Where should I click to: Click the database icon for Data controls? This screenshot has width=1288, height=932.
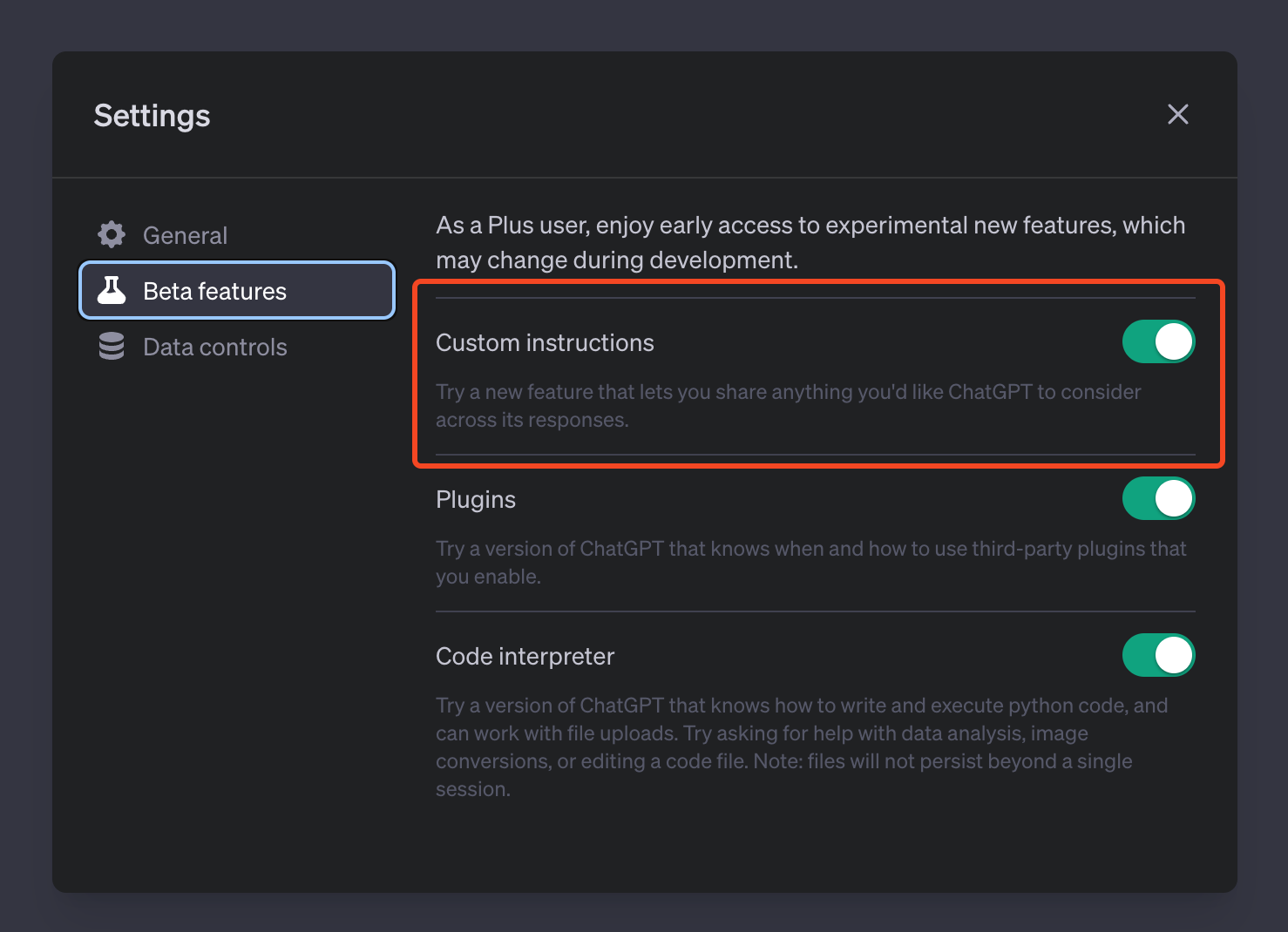(x=112, y=347)
